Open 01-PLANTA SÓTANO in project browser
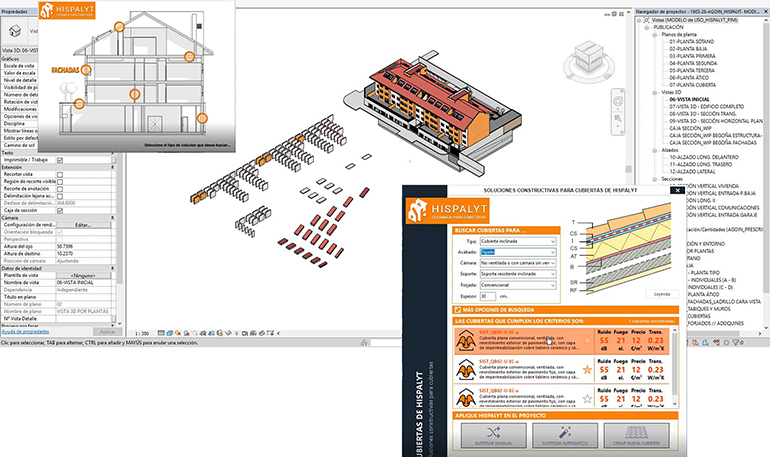Image resolution: width=770 pixels, height=457 pixels. coord(691,42)
